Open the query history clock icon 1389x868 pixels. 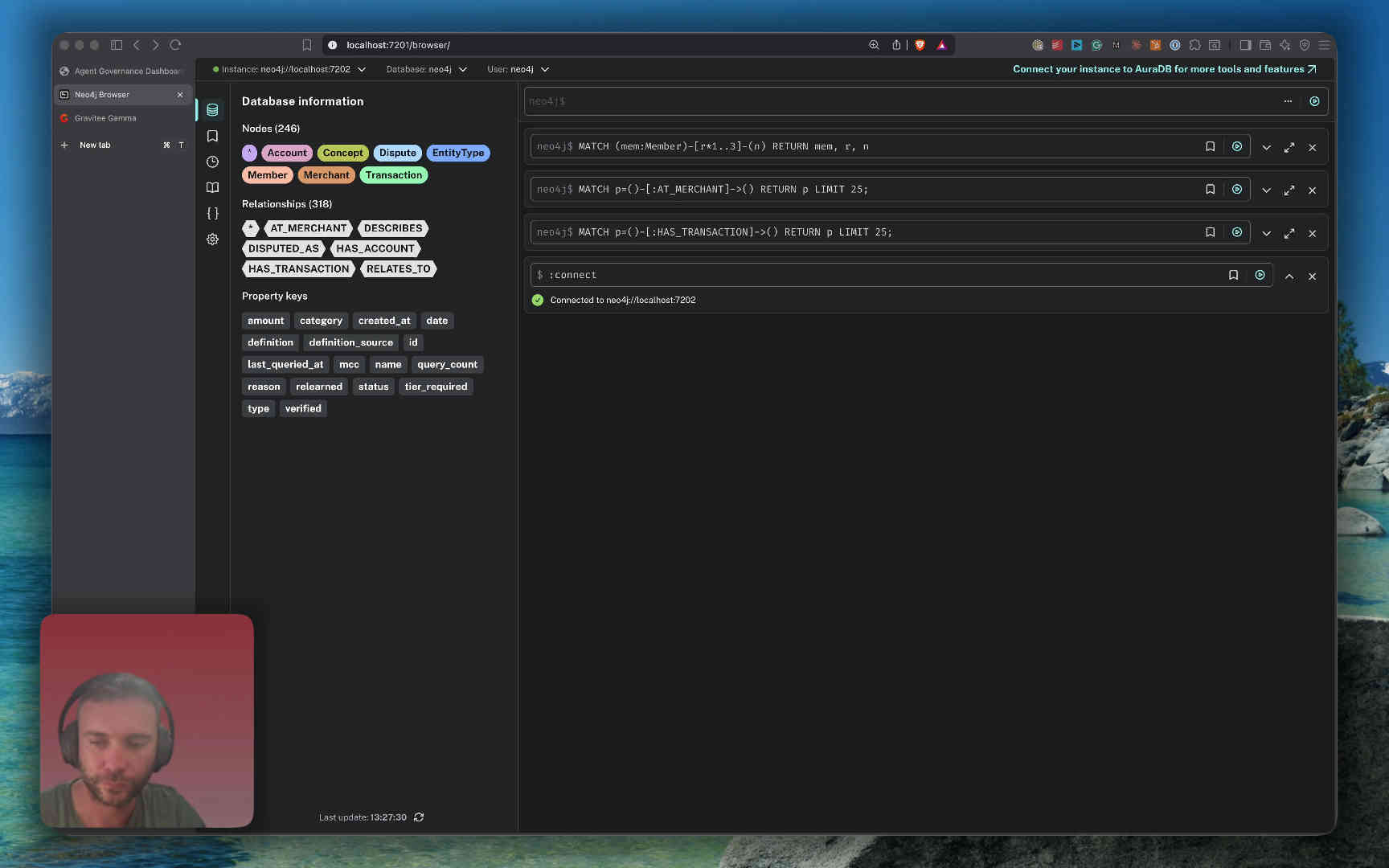(212, 162)
